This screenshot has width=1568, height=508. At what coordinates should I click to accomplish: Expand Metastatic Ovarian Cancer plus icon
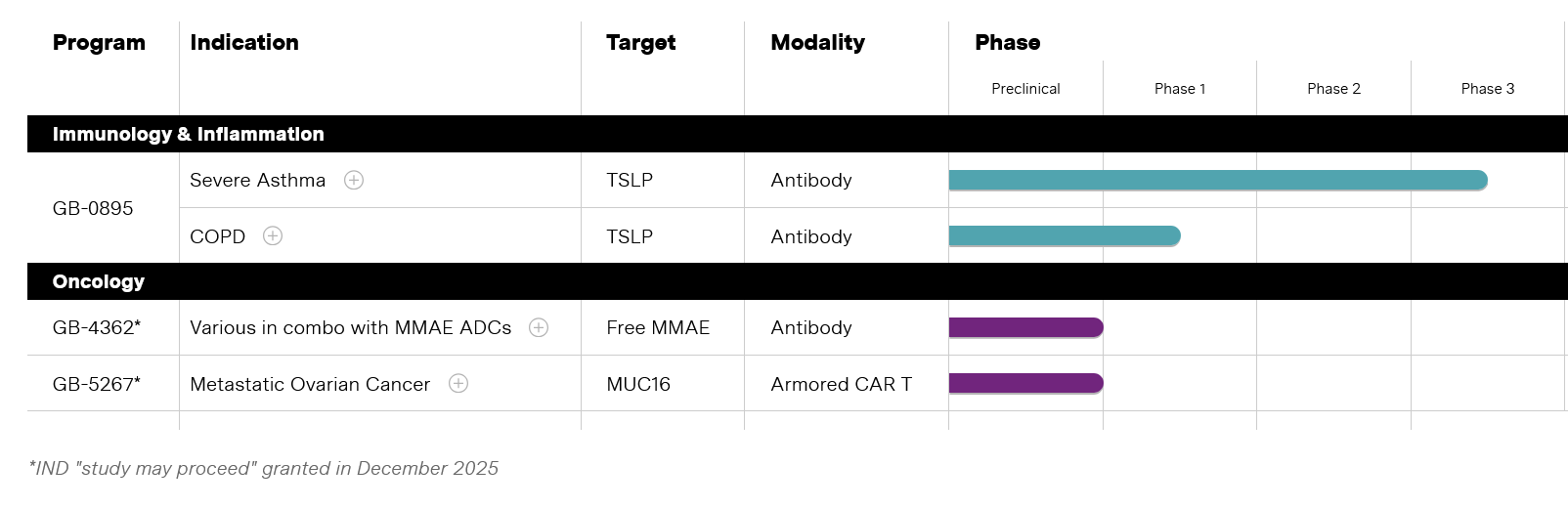pos(458,383)
